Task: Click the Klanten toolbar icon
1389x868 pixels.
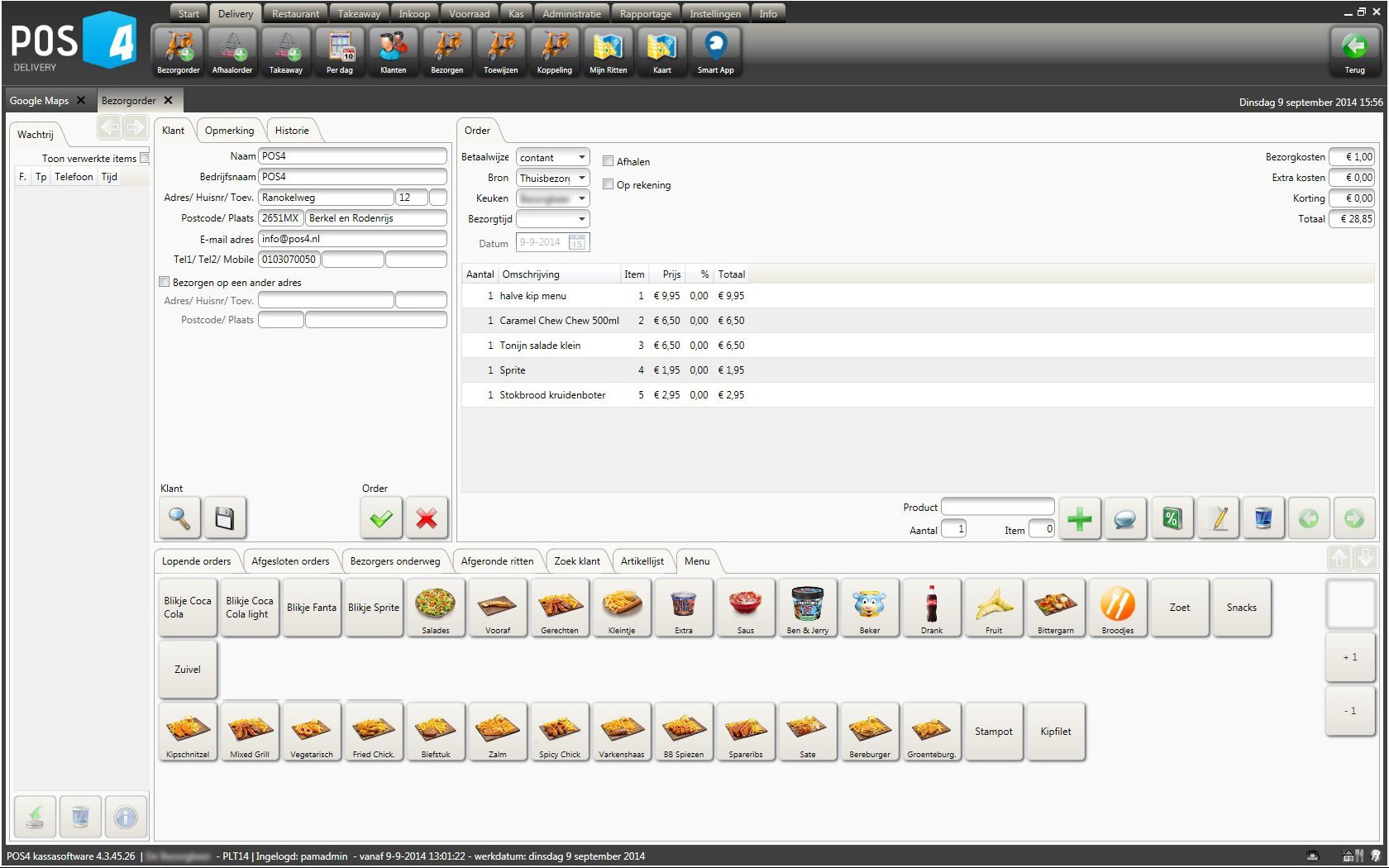Action: (x=393, y=51)
